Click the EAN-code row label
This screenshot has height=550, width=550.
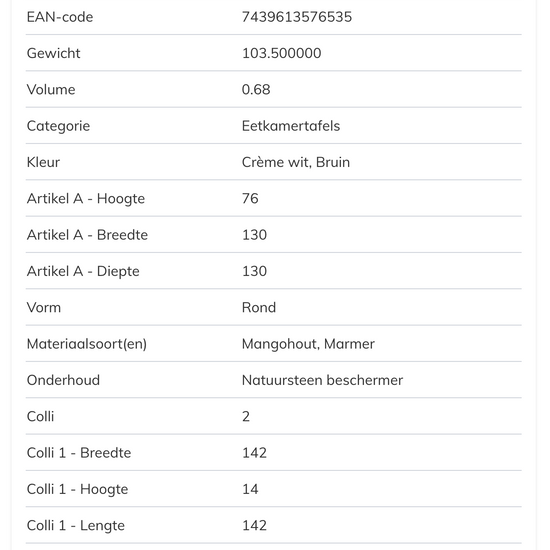(x=60, y=17)
